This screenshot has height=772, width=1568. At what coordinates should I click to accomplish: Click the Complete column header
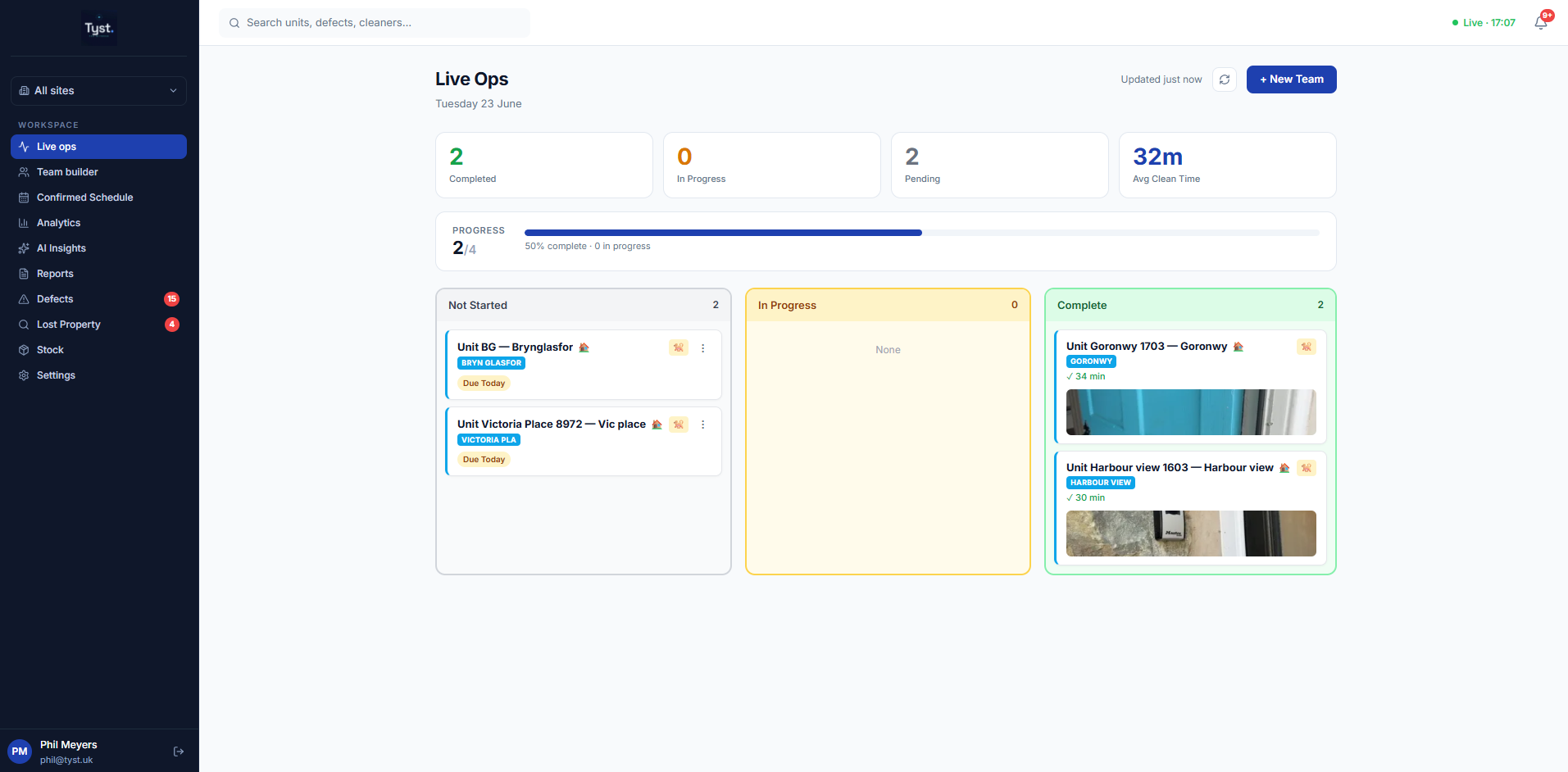coord(1190,305)
